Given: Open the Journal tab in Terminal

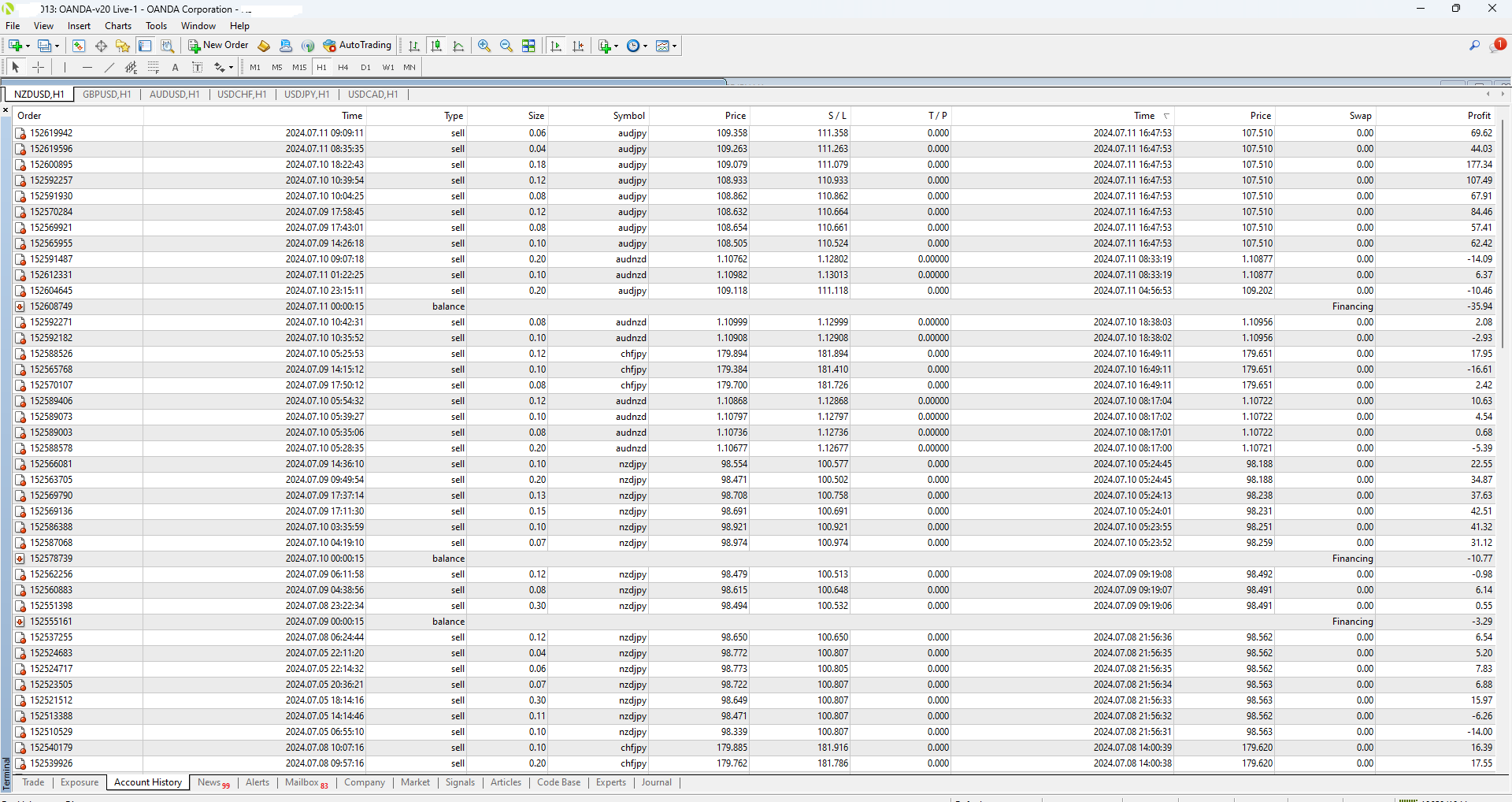Looking at the screenshot, I should (657, 782).
